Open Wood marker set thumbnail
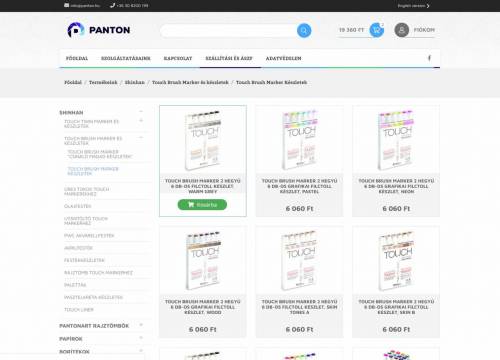 point(203,261)
